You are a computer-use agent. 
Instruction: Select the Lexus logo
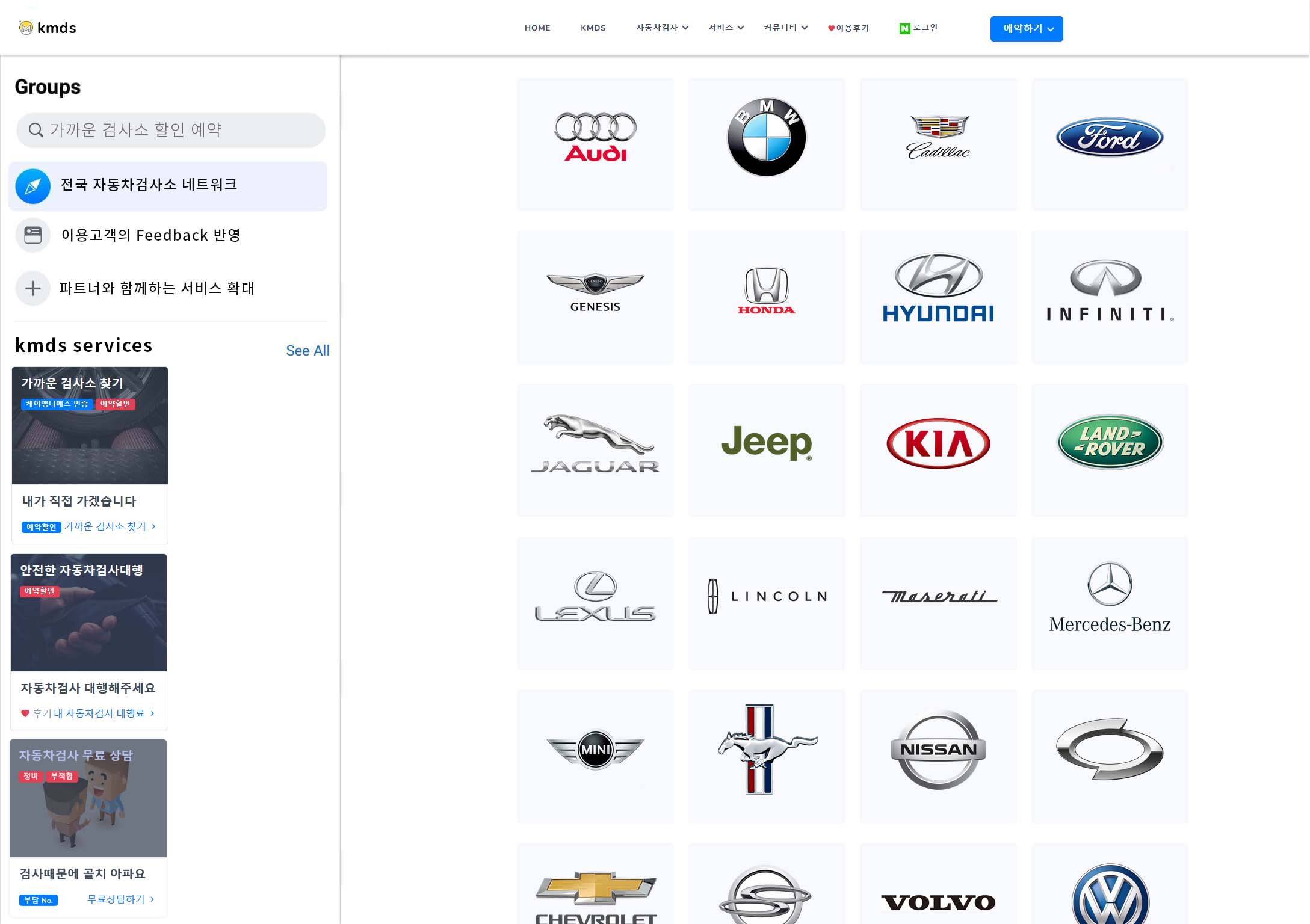point(595,596)
